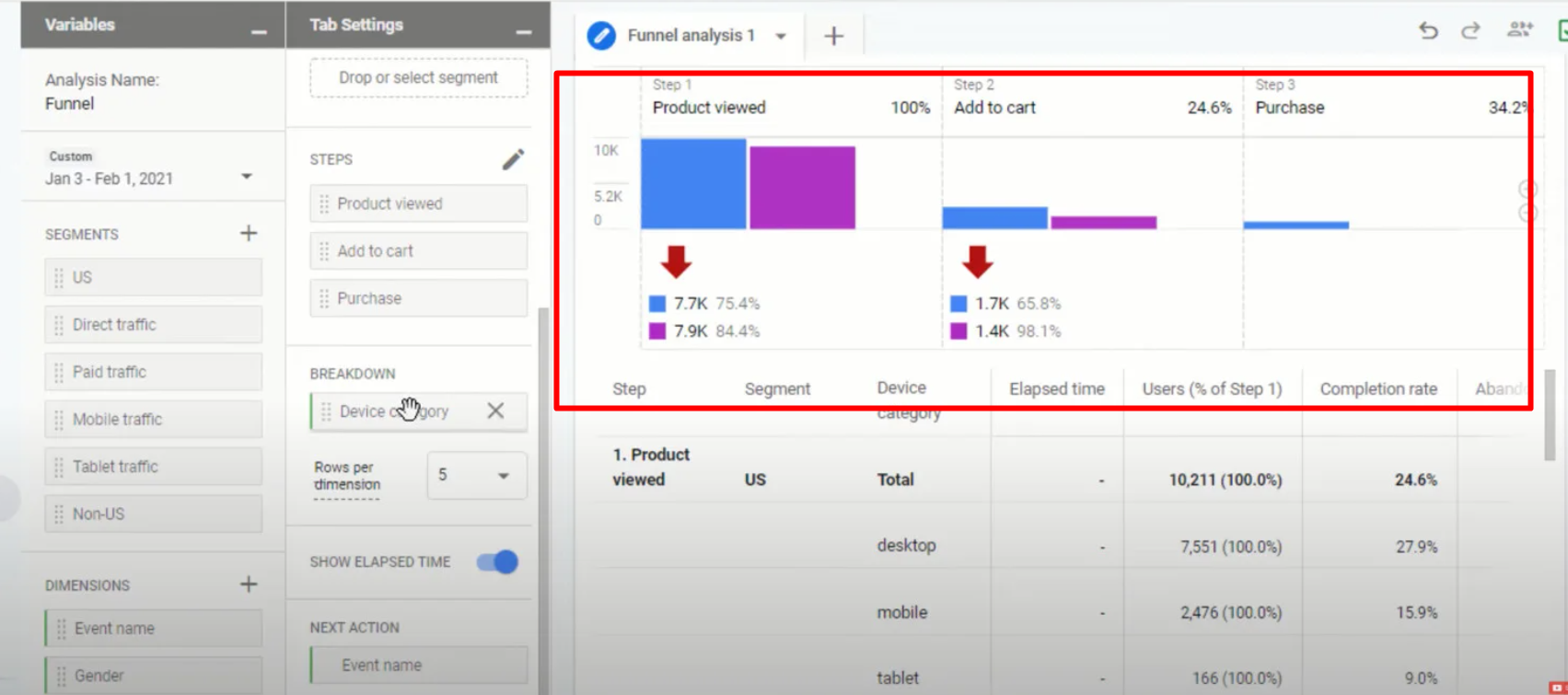
Task: Collapse the Tab Settings panel
Action: pyautogui.click(x=523, y=31)
